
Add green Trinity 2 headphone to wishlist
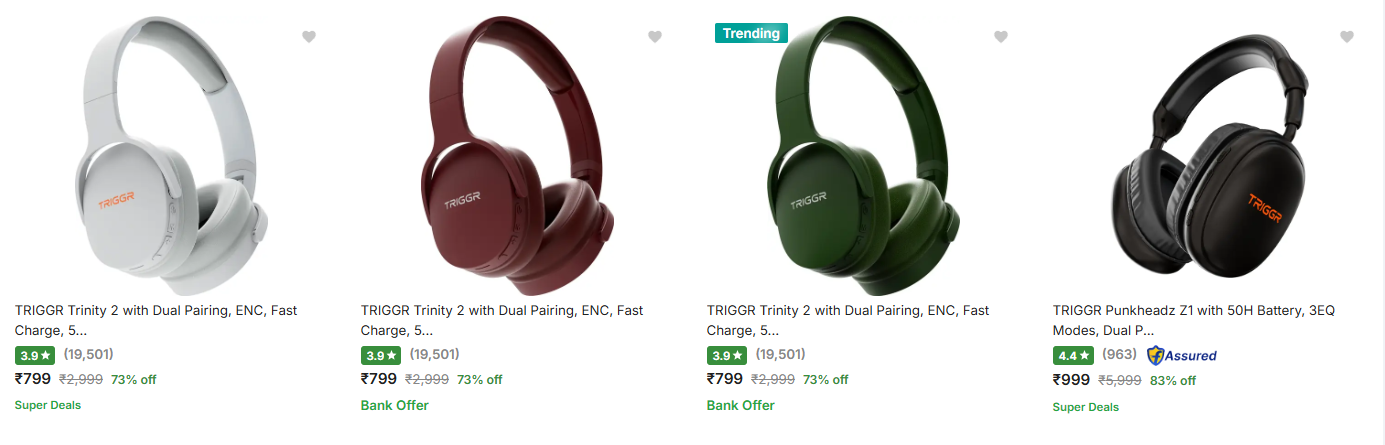tap(1001, 37)
